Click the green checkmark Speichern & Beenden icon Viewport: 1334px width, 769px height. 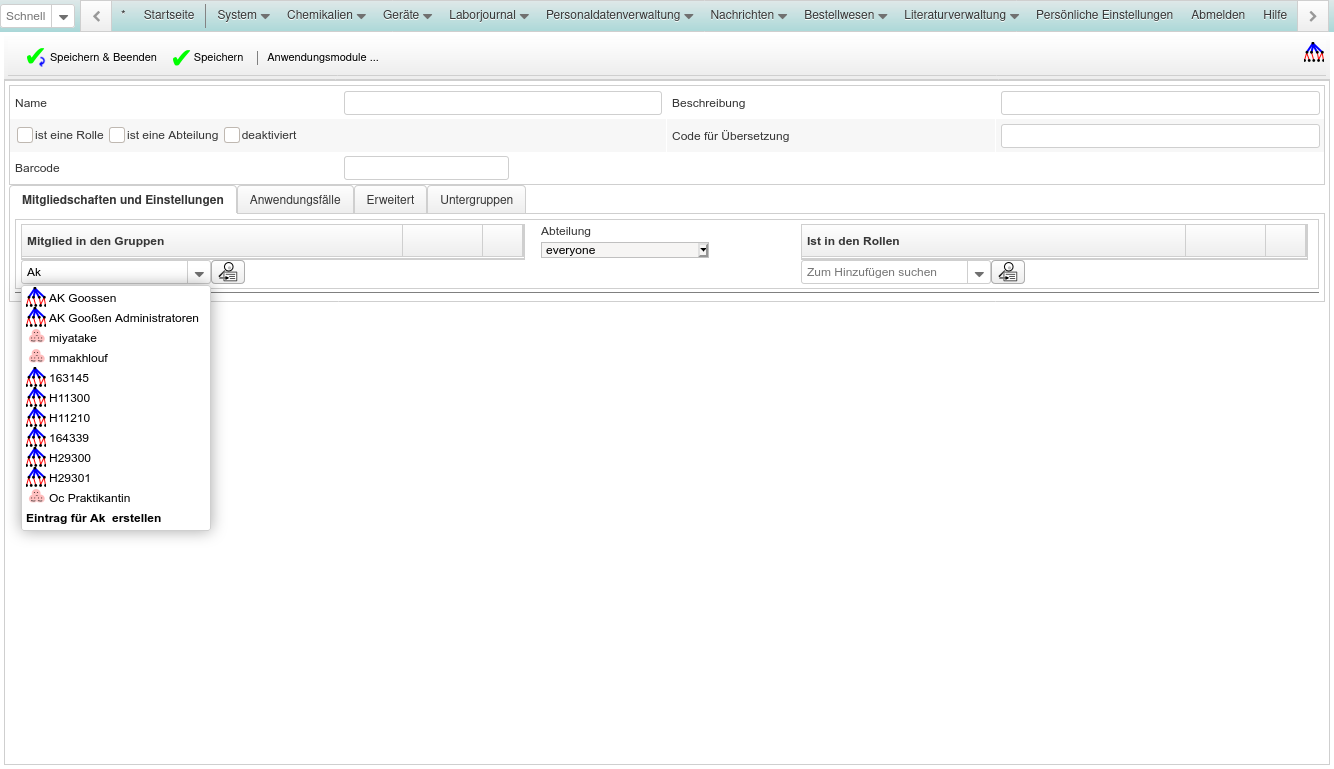coord(36,58)
